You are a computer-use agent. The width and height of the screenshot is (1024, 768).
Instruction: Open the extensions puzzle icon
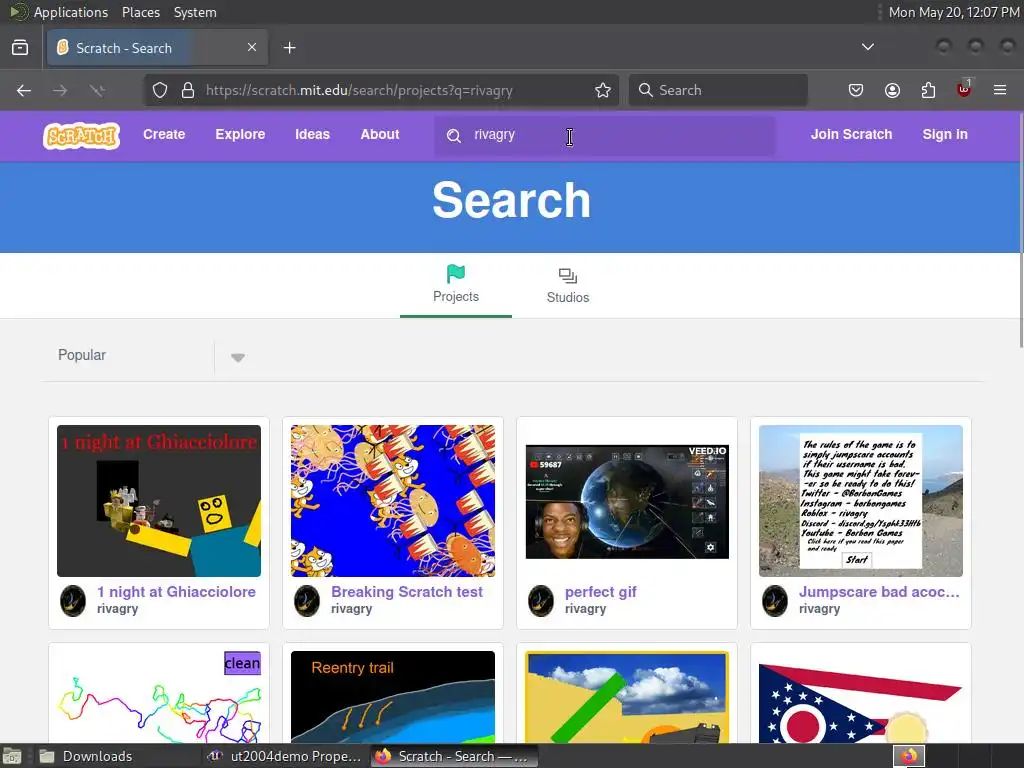(928, 90)
